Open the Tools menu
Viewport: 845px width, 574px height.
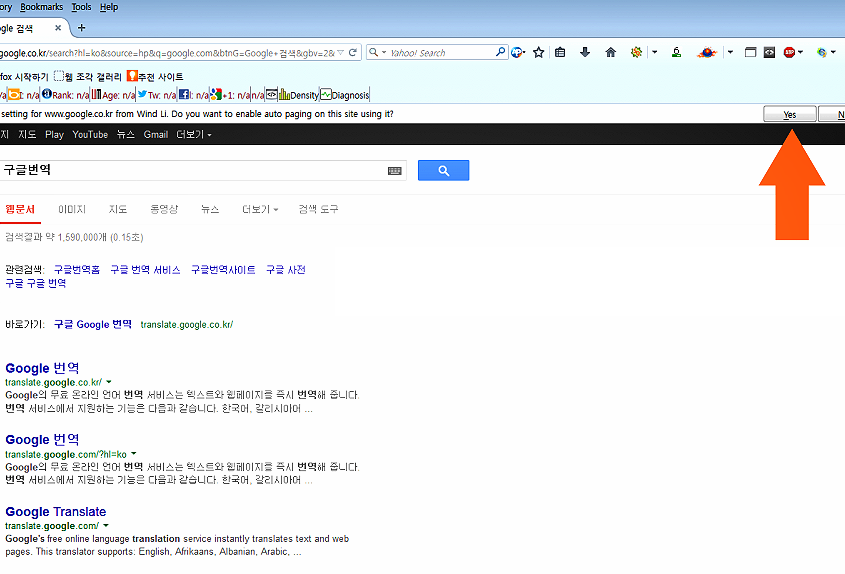click(81, 7)
